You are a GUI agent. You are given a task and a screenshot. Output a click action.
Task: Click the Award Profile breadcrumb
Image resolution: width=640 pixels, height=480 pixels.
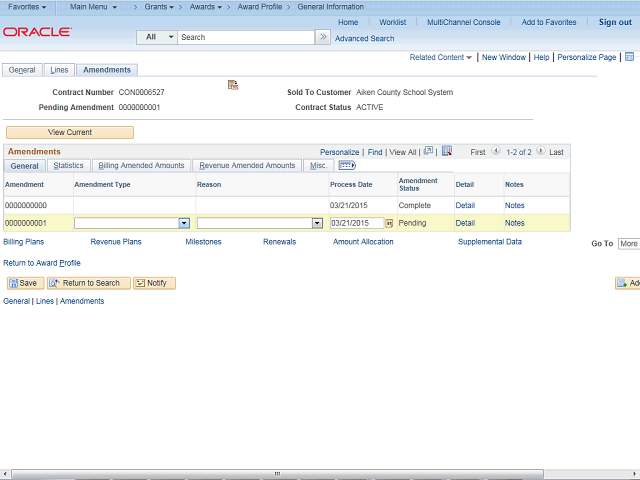pos(260,7)
